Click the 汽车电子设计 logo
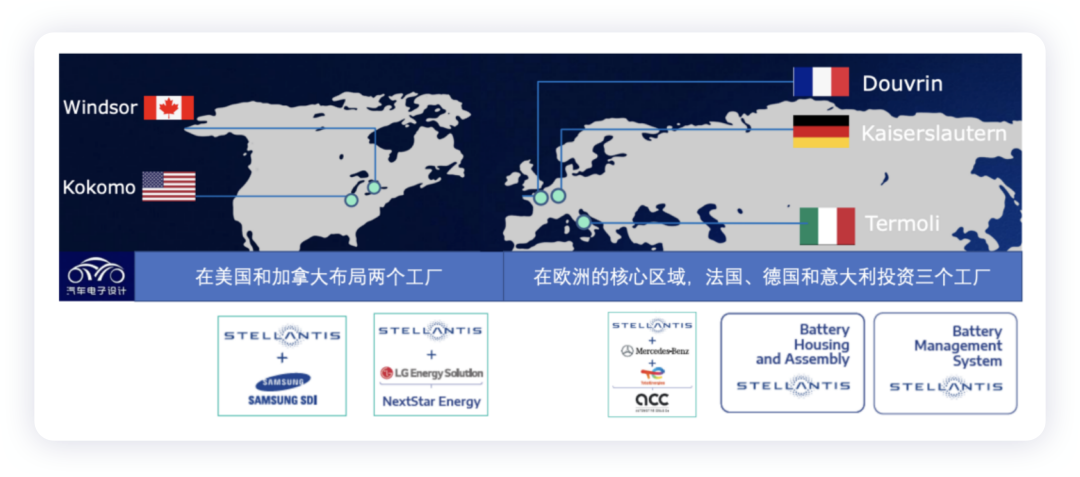The width and height of the screenshot is (1080, 477). coord(96,276)
